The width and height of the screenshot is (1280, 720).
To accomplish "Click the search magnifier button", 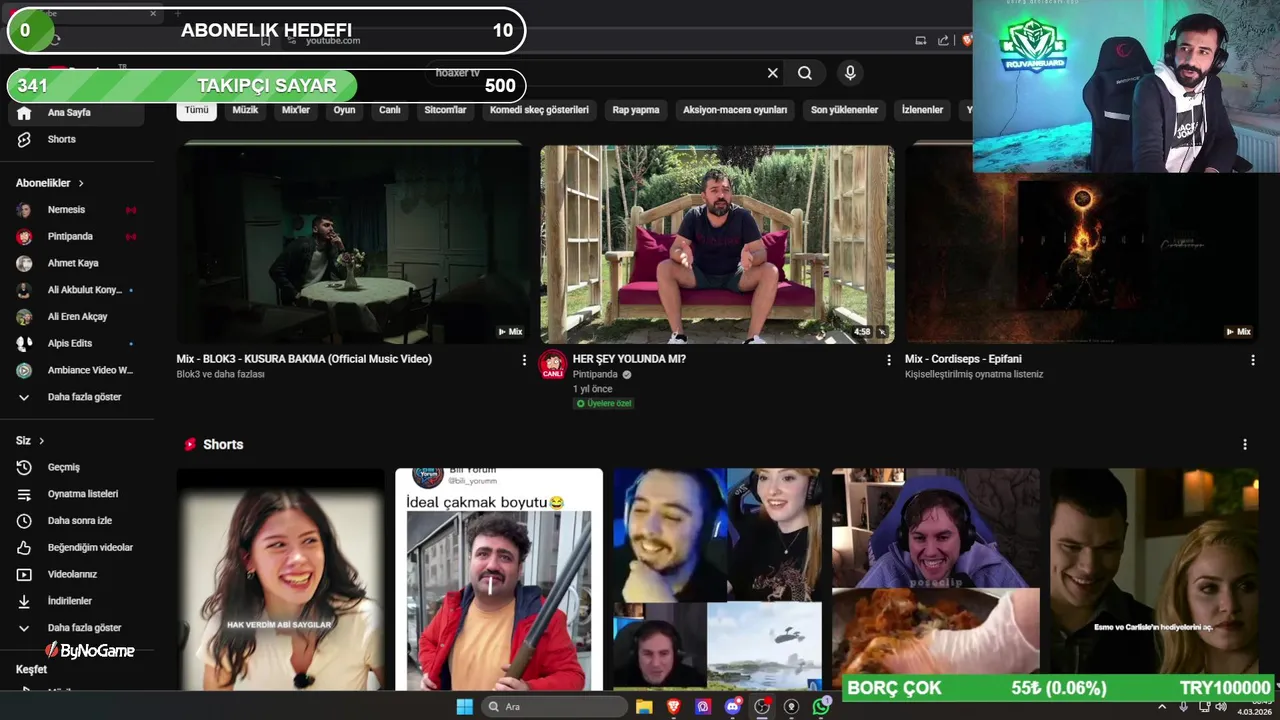I will tap(805, 73).
